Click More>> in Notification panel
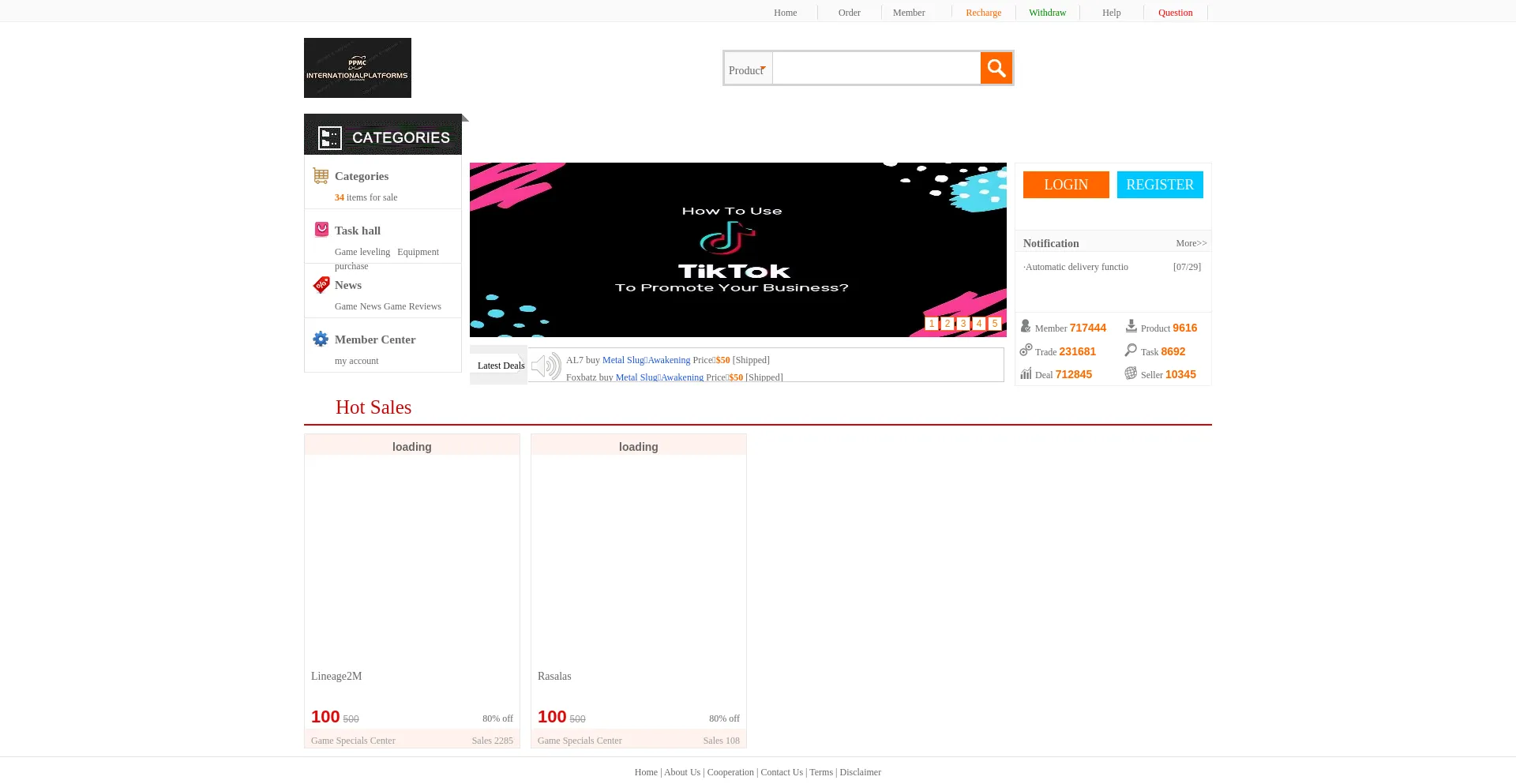The image size is (1516, 784). [1191, 243]
